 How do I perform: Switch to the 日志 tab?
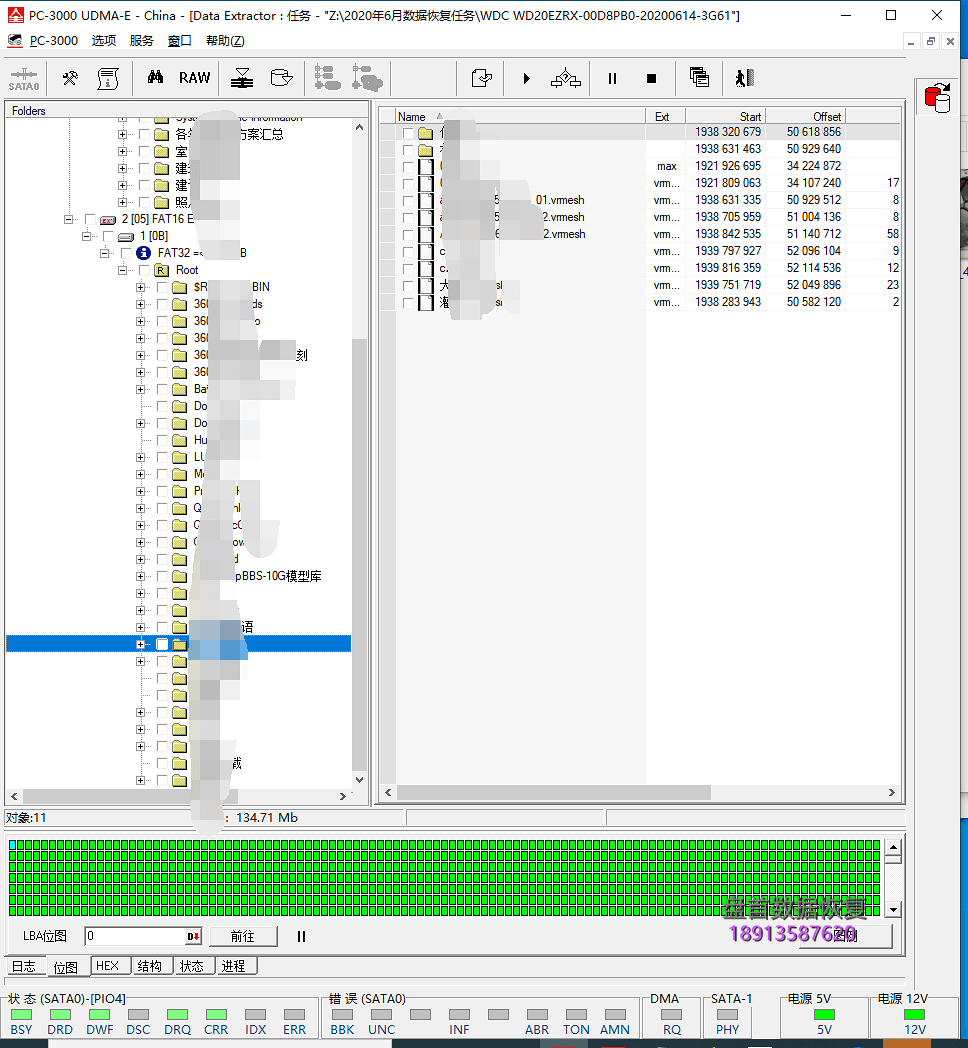(x=24, y=966)
